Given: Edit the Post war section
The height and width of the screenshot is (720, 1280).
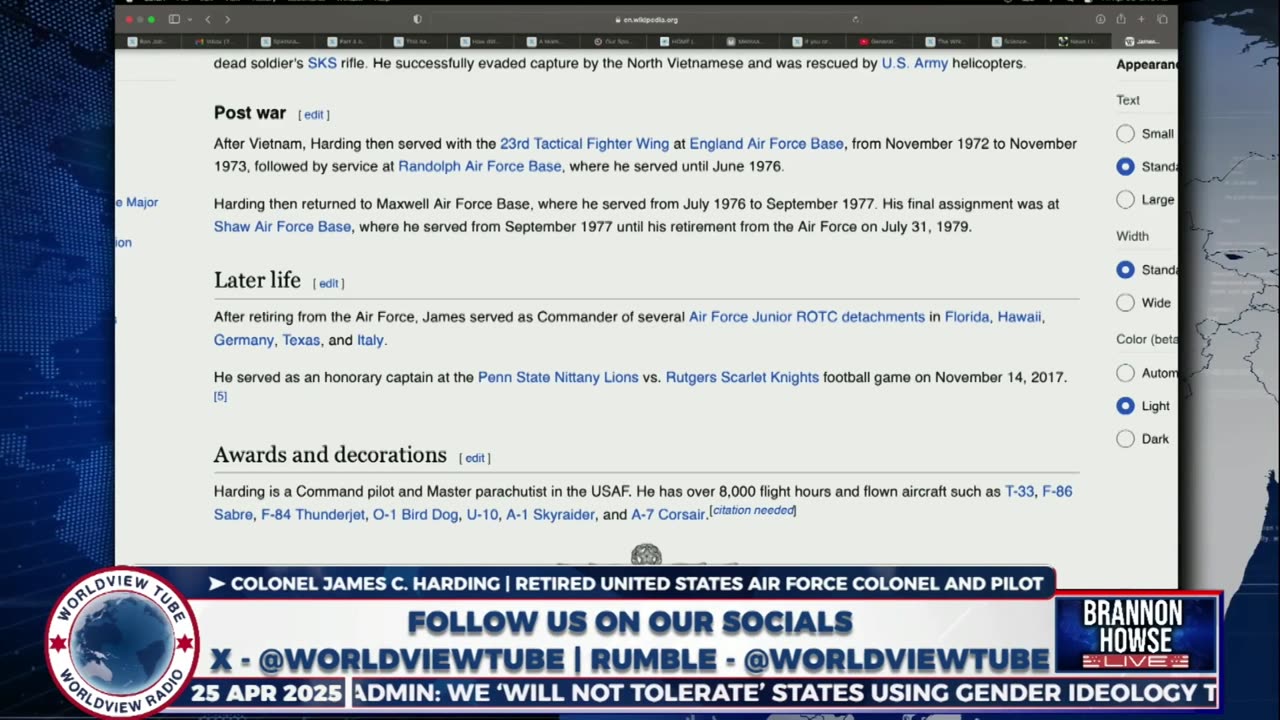Looking at the screenshot, I should tap(314, 115).
